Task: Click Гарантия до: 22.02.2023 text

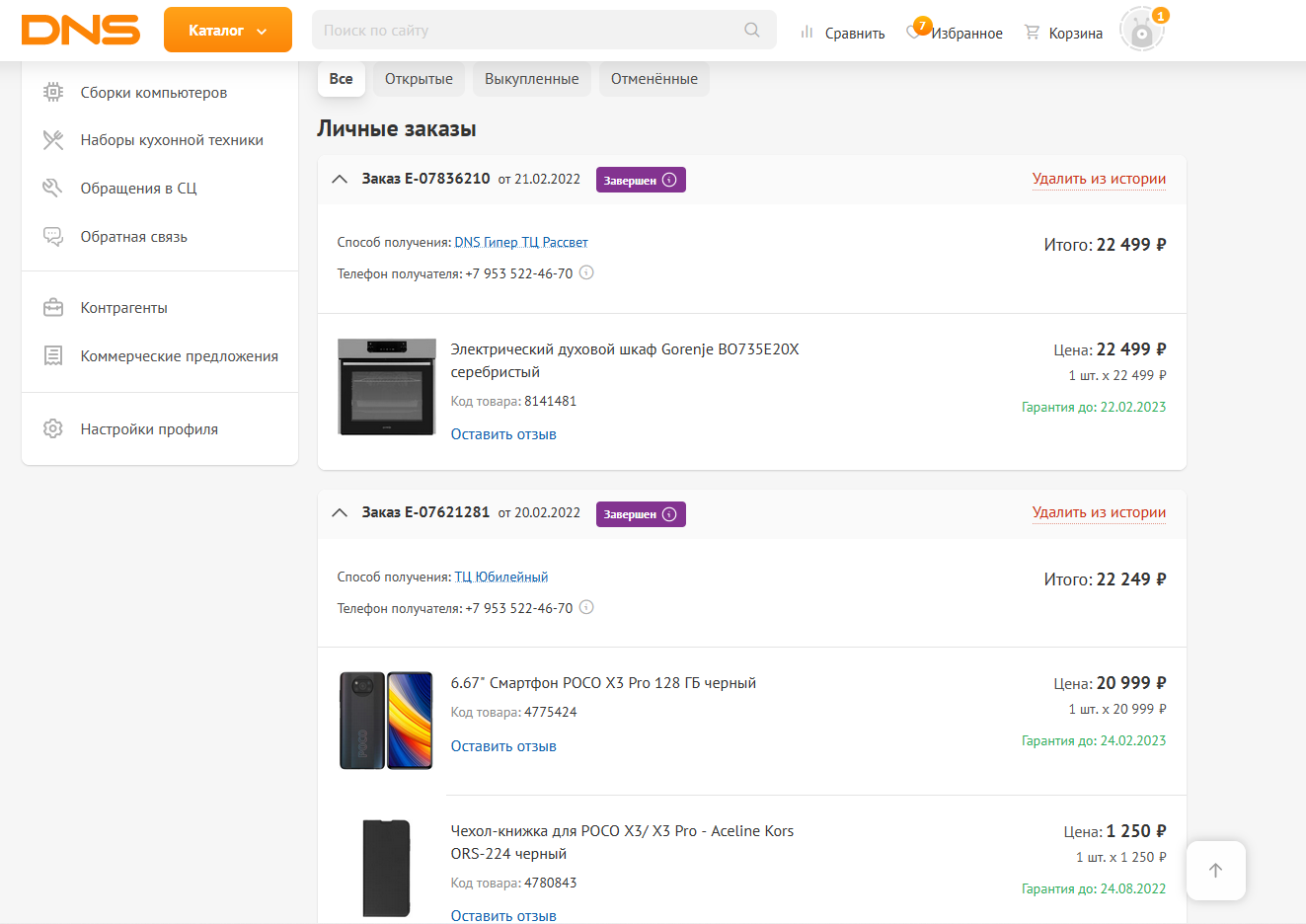Action: click(x=1094, y=407)
